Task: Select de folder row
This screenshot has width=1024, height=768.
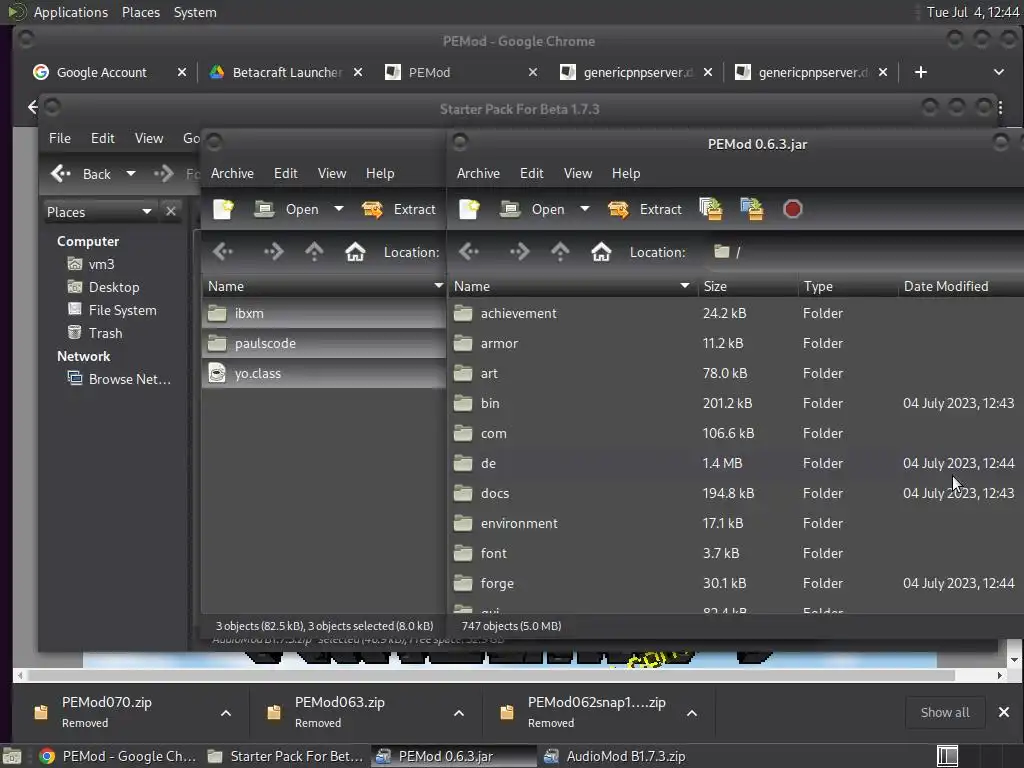Action: pos(736,464)
